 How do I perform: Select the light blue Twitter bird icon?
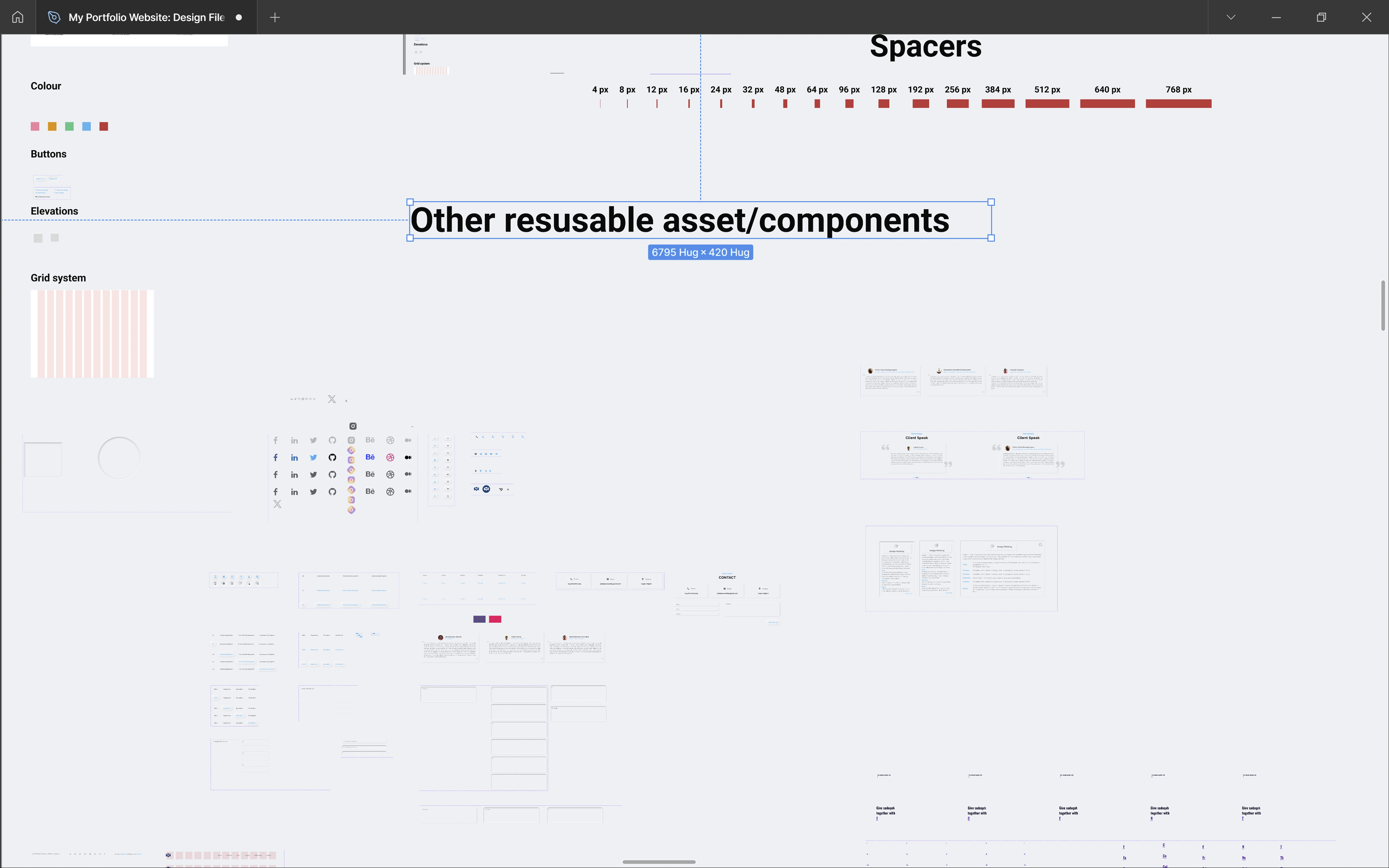click(313, 458)
